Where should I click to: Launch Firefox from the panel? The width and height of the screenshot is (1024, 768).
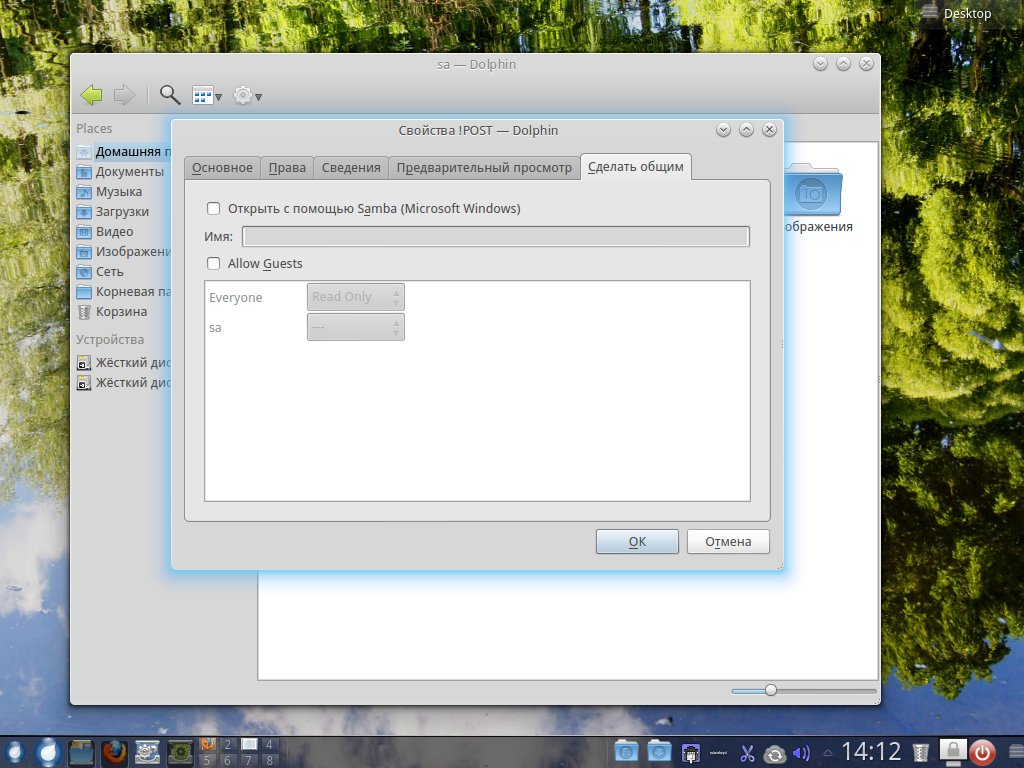click(114, 752)
